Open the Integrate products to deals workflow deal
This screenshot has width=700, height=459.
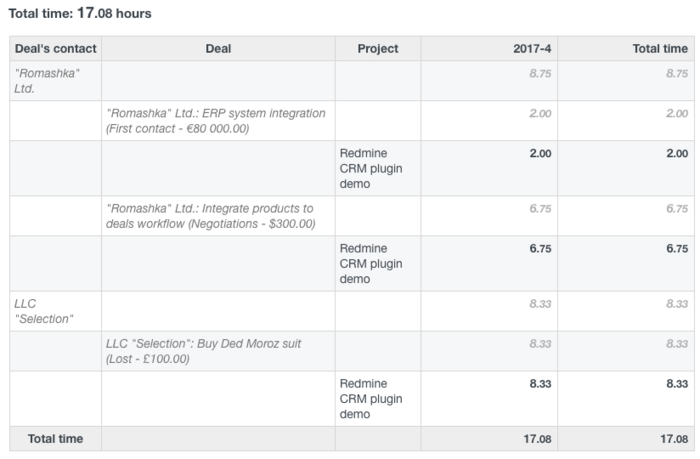(210, 216)
